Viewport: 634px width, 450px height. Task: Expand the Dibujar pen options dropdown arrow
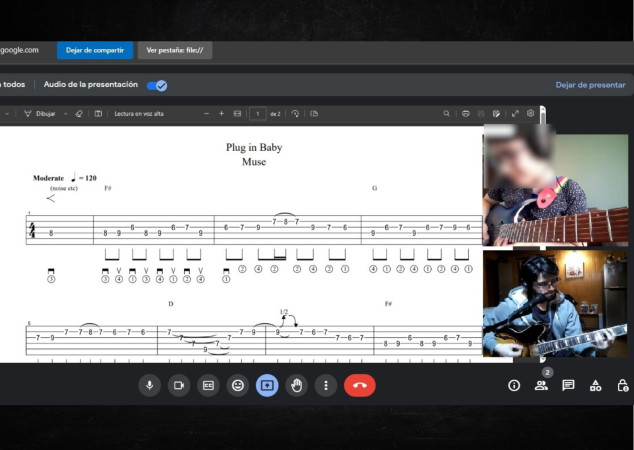[66, 114]
